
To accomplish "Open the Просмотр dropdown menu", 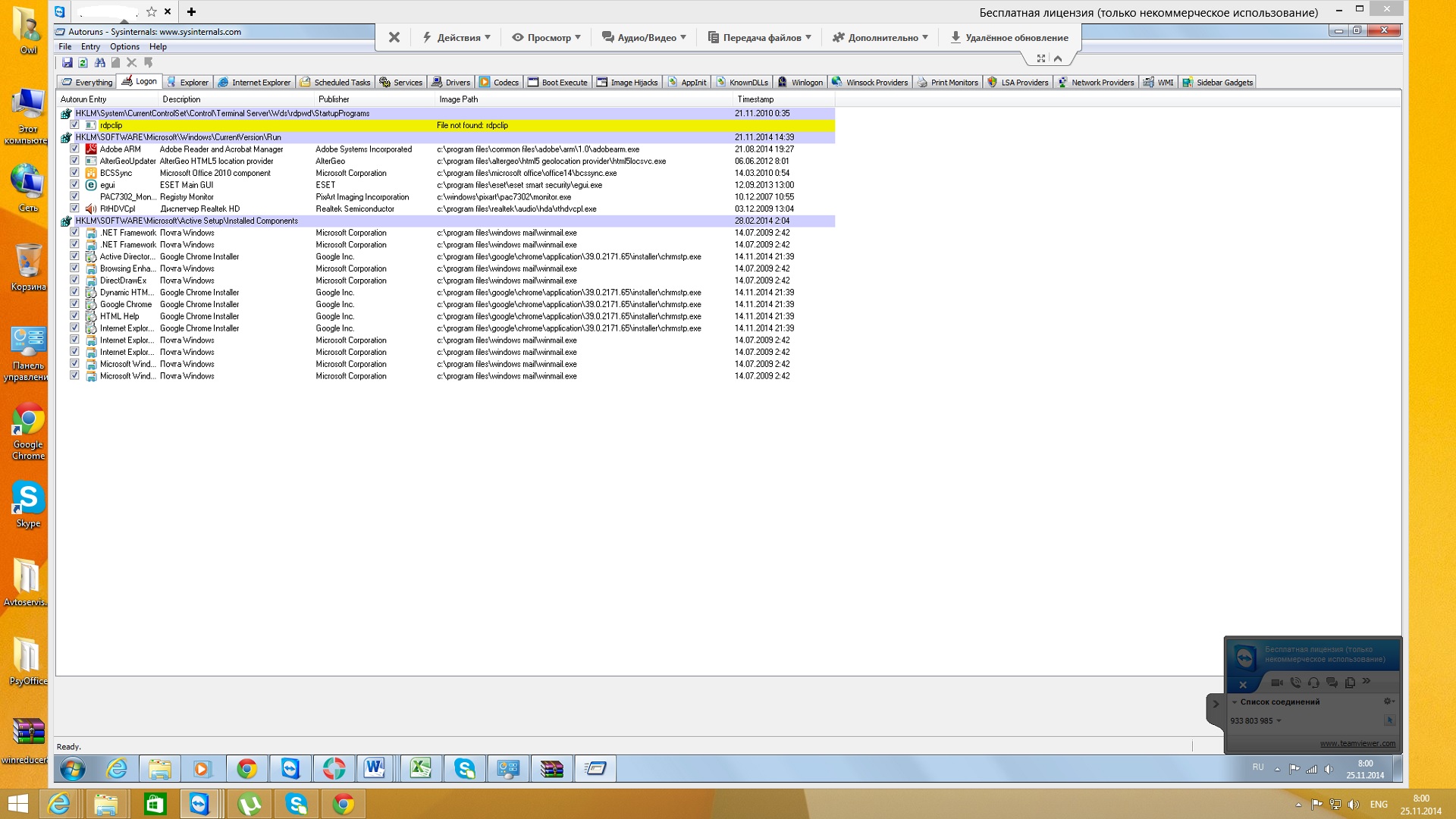I will 547,37.
